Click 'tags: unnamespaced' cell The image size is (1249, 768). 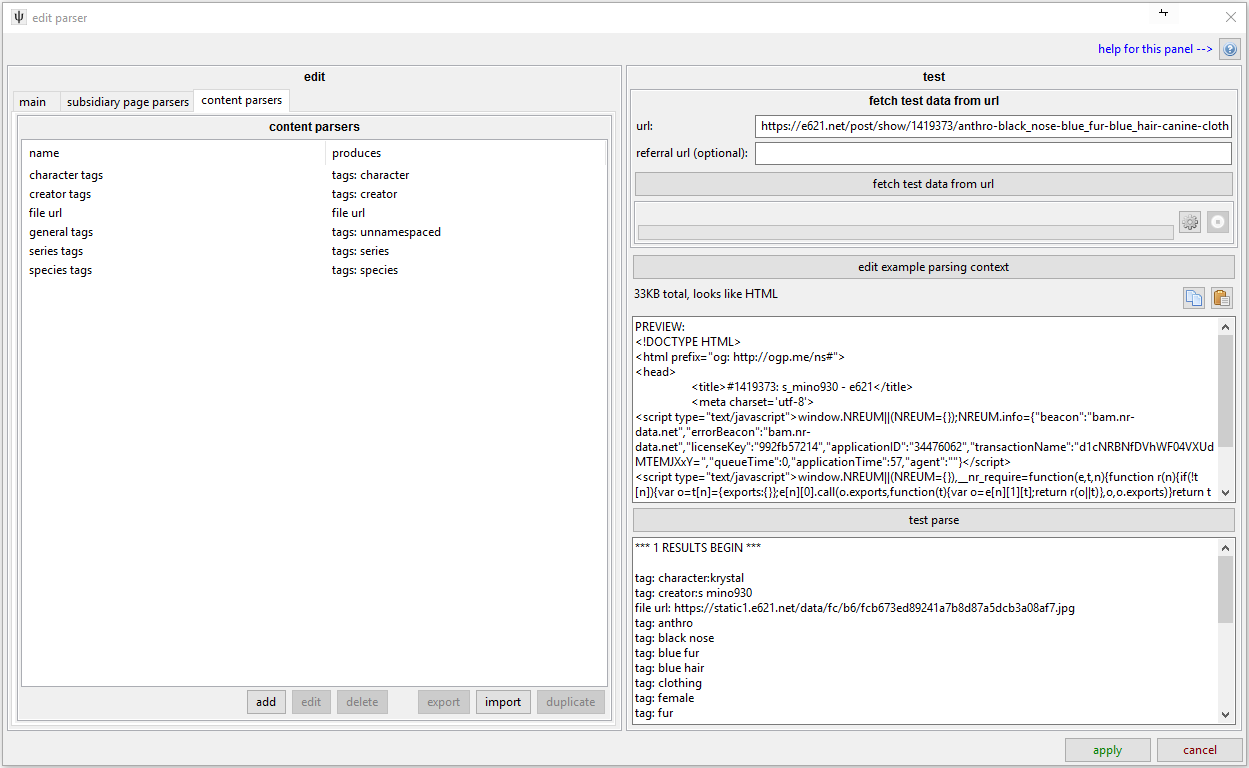tap(386, 232)
